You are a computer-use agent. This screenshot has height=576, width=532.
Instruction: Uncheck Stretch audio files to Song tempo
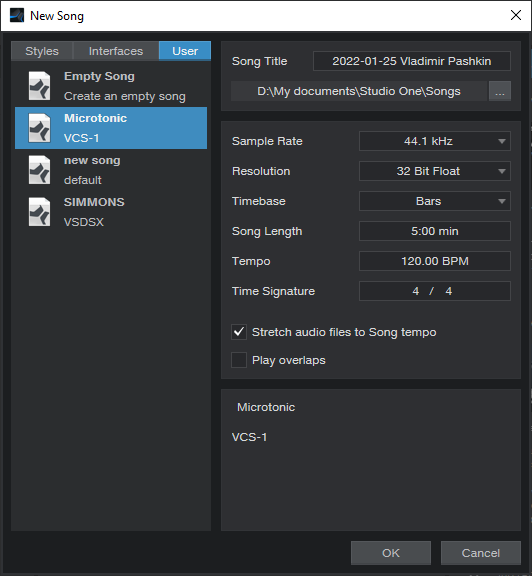pyautogui.click(x=239, y=332)
